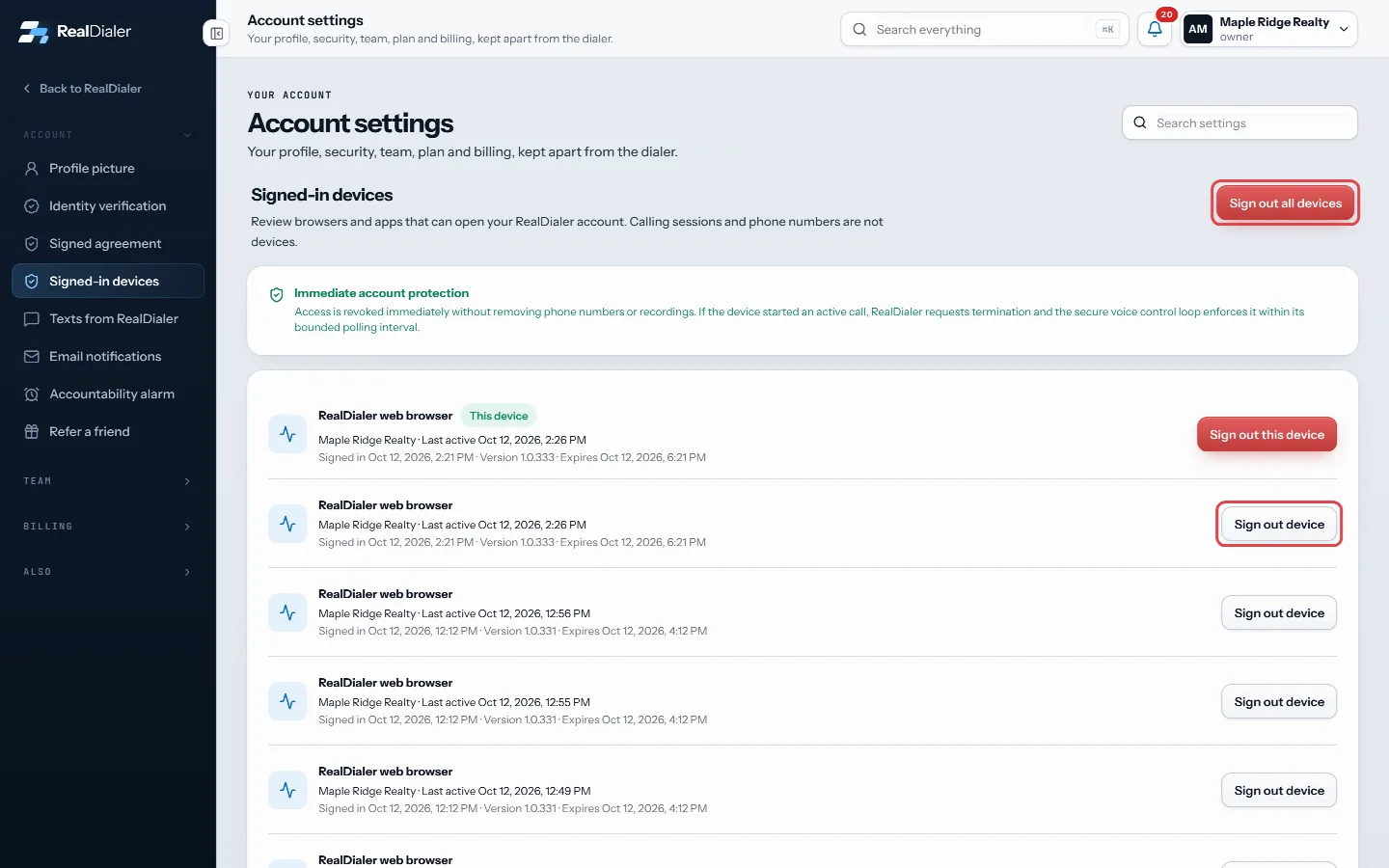Click the Refer a friend gift icon

point(32,431)
